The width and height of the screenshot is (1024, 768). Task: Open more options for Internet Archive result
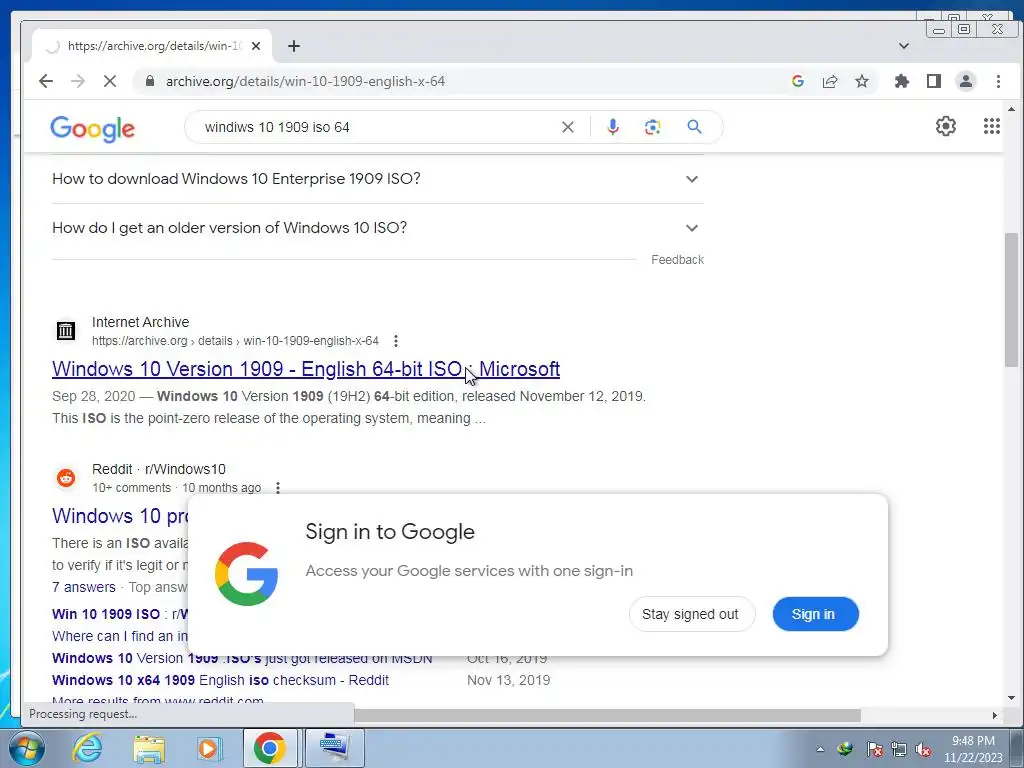(x=396, y=341)
